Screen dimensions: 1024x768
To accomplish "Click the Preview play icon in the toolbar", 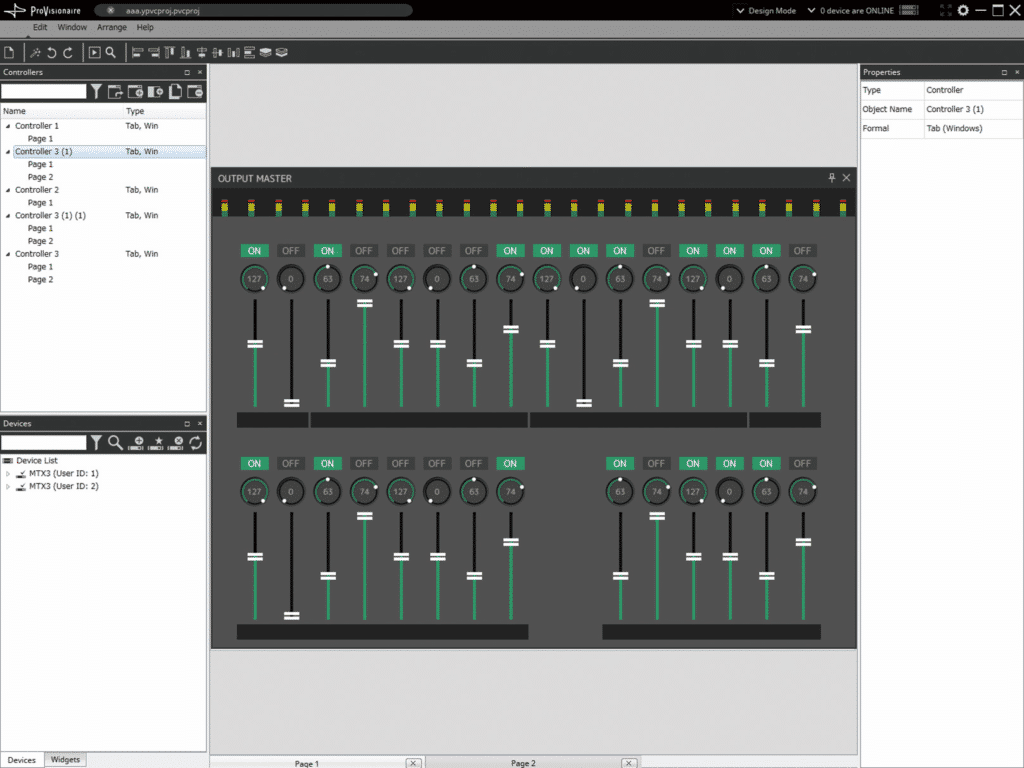I will coord(94,53).
